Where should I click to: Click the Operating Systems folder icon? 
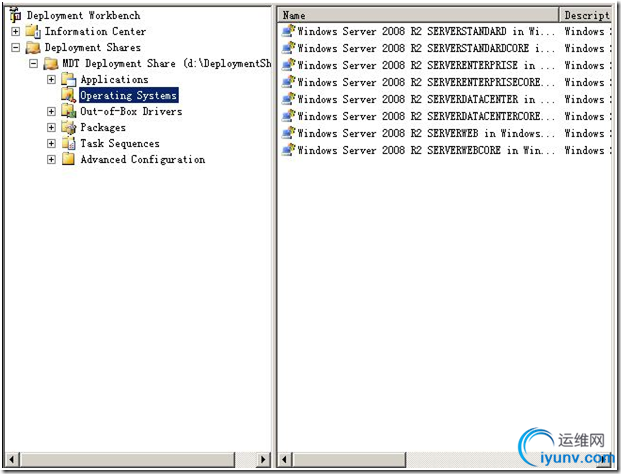[x=69, y=95]
